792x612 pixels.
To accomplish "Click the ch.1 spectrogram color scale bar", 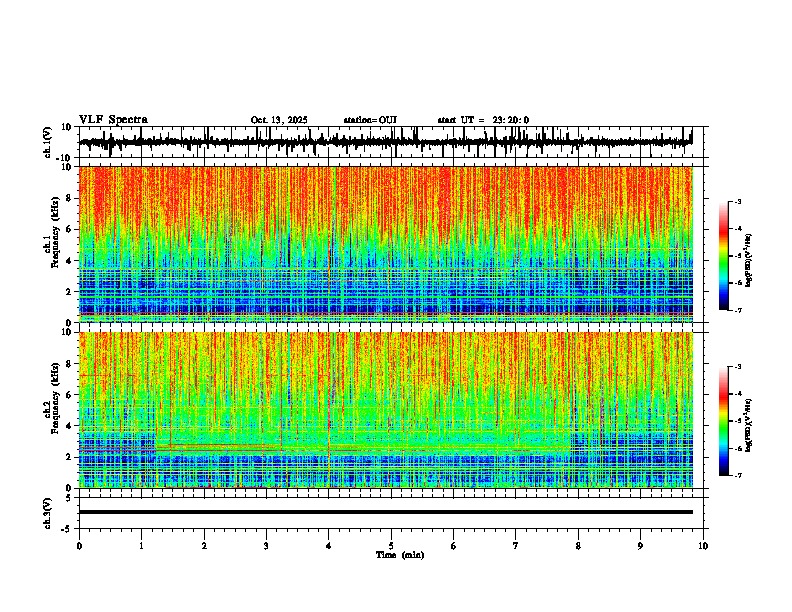I will click(724, 256).
